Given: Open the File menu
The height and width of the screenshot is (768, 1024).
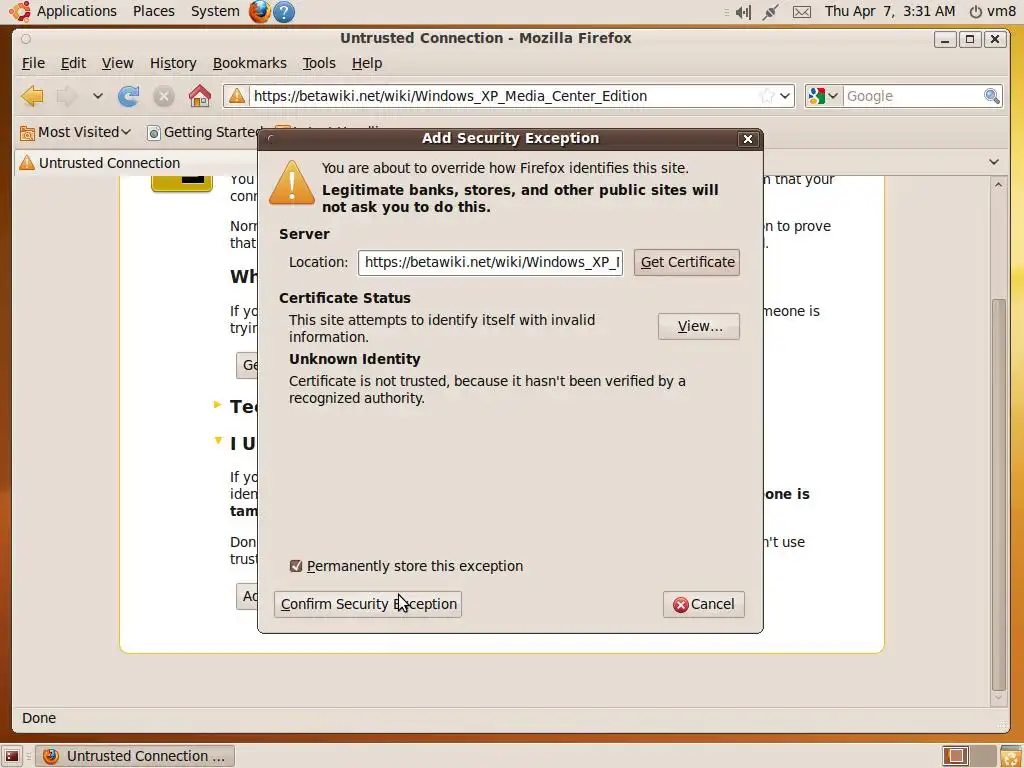Looking at the screenshot, I should pos(33,63).
